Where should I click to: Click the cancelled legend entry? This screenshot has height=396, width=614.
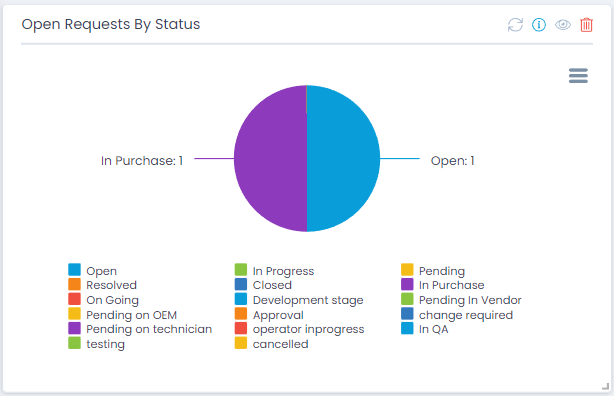[x=271, y=344]
